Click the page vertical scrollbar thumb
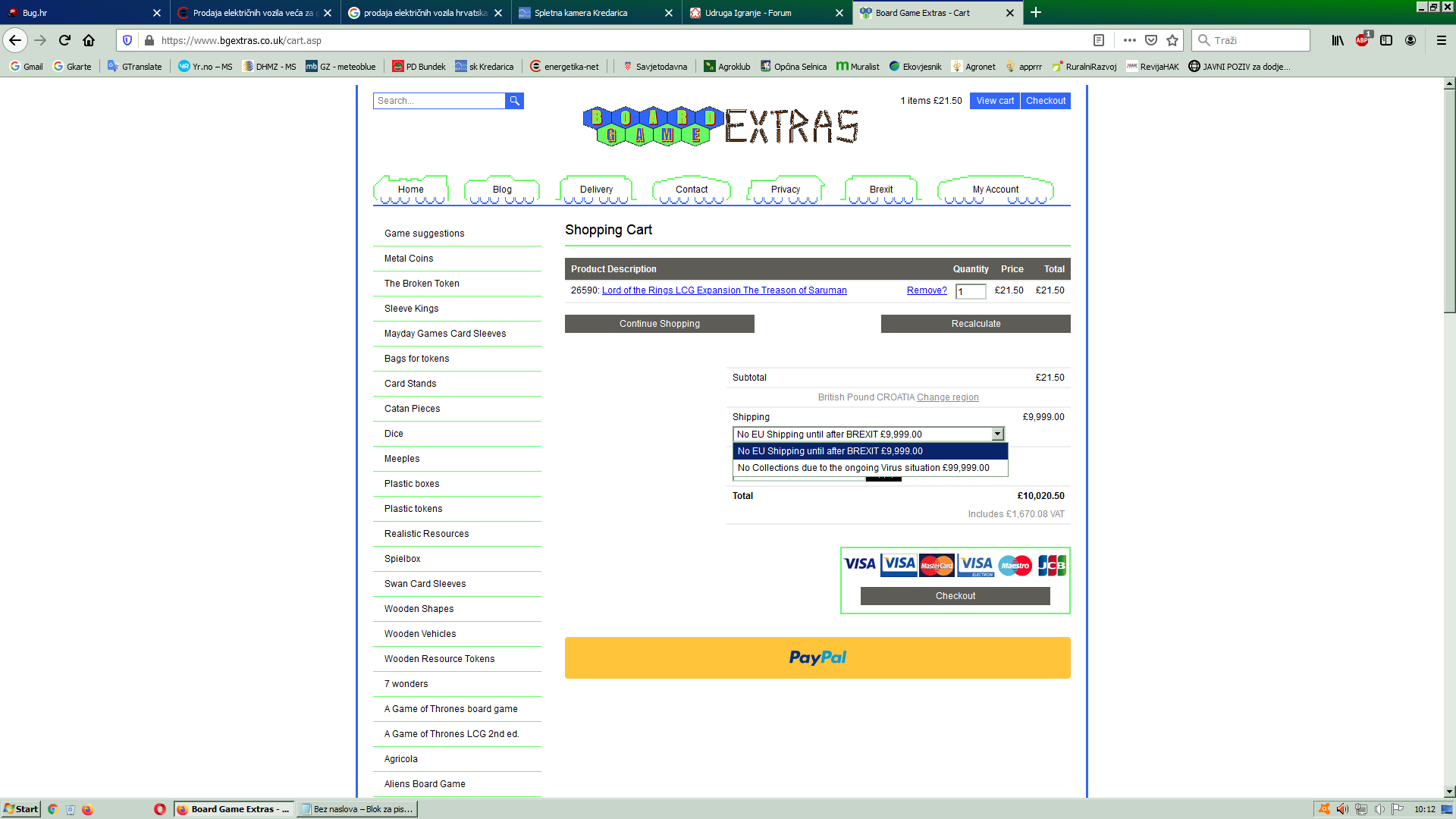This screenshot has width=1456, height=819. (x=1449, y=201)
